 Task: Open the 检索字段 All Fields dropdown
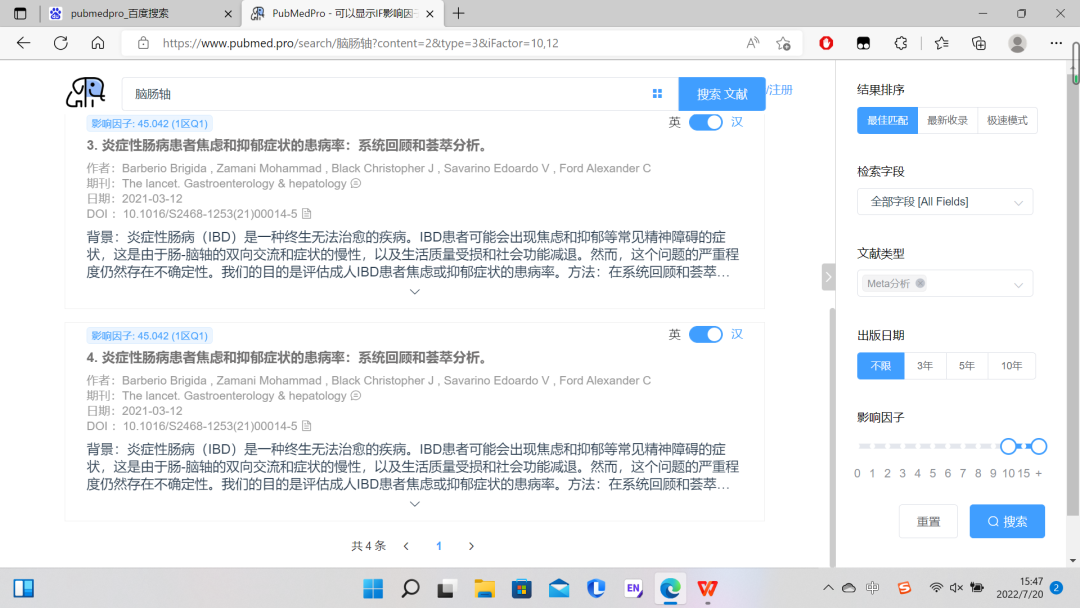point(944,201)
